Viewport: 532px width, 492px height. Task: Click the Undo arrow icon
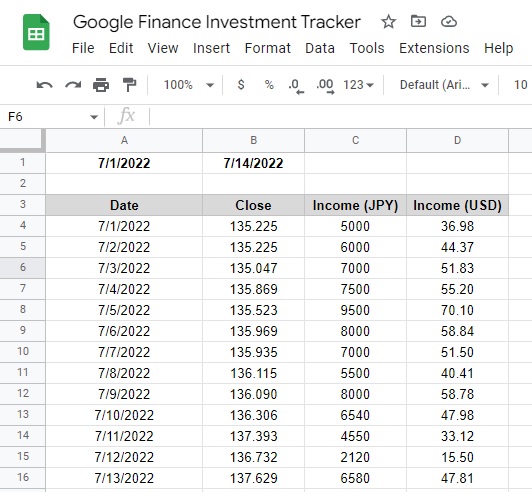pyautogui.click(x=44, y=85)
